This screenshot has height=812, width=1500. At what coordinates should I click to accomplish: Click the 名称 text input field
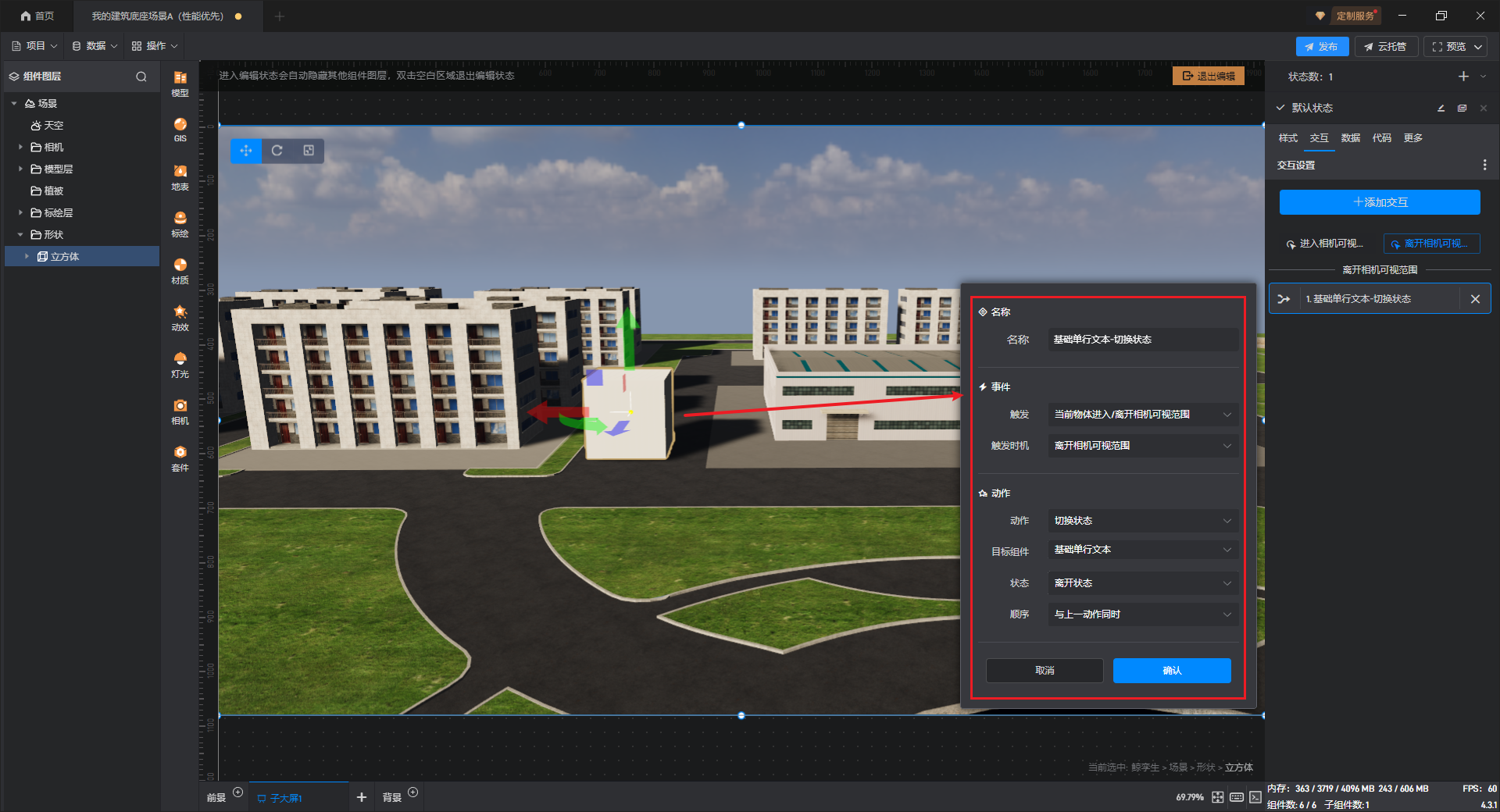(1142, 340)
